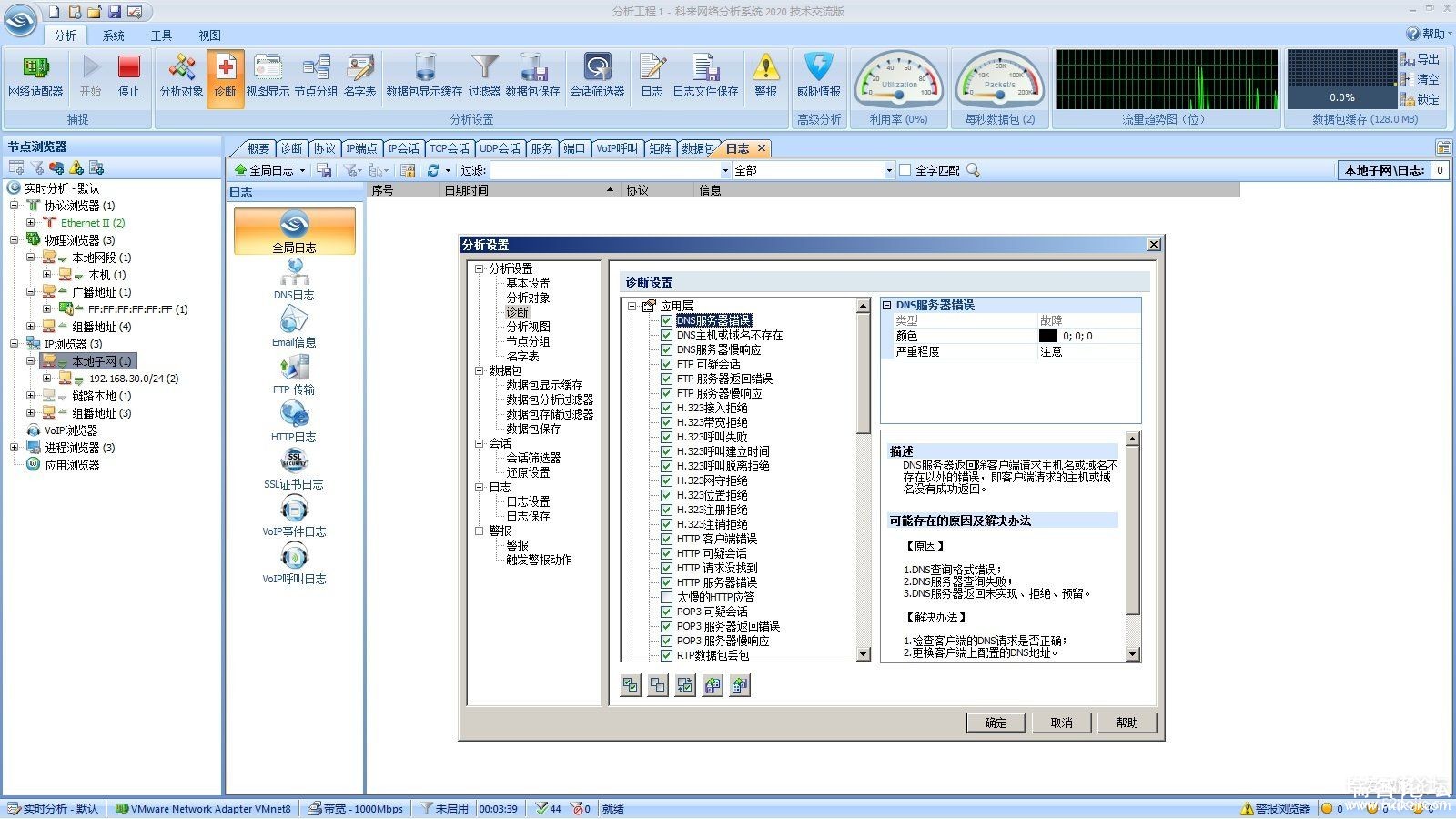Expand Ethernet II in the node browser
This screenshot has height=819, width=1456.
[x=30, y=223]
